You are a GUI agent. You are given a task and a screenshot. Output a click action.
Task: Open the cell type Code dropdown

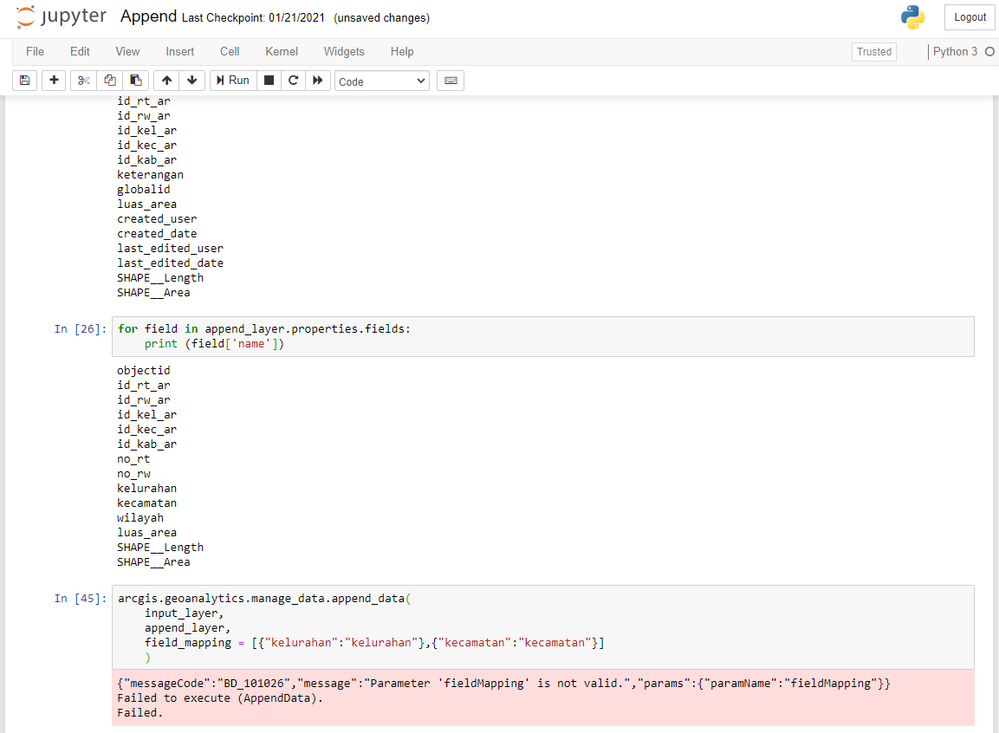[x=382, y=81]
